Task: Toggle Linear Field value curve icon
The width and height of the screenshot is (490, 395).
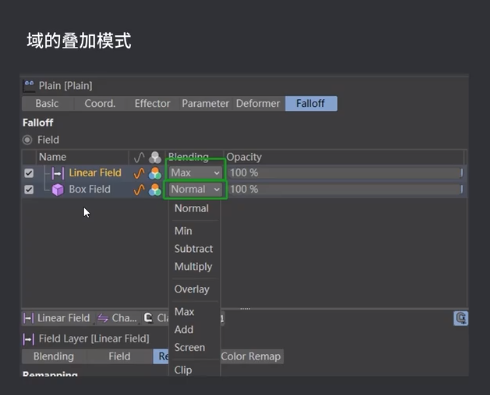Action: 139,173
